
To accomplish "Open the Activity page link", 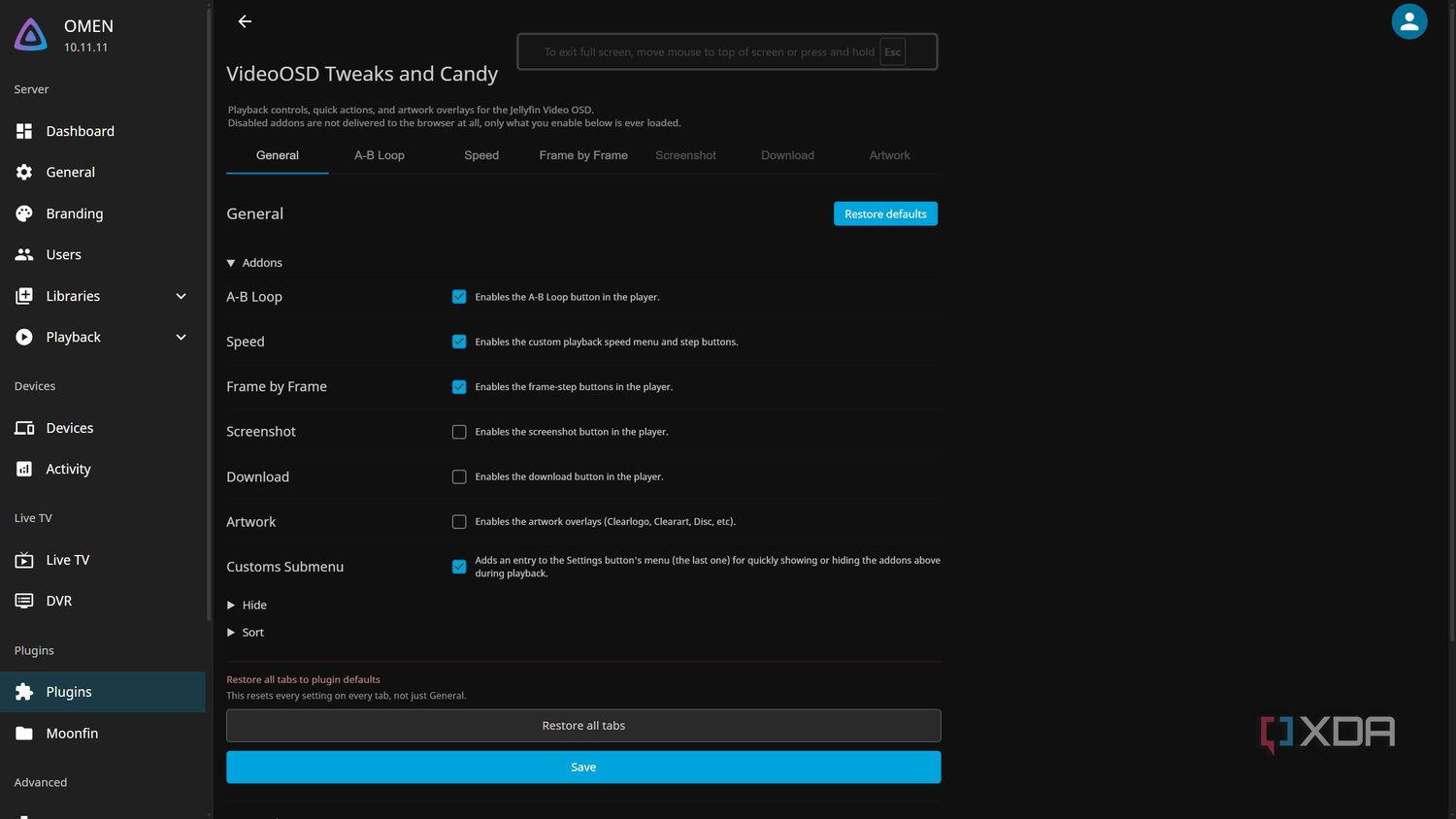I will 103,469.
